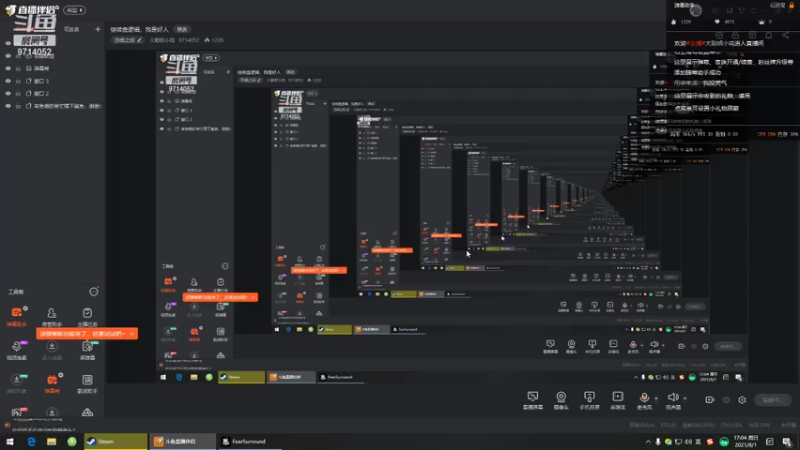The width and height of the screenshot is (800, 450).
Task: Open the toolbox tool right of 多人连麦
Action: click(x=87, y=350)
